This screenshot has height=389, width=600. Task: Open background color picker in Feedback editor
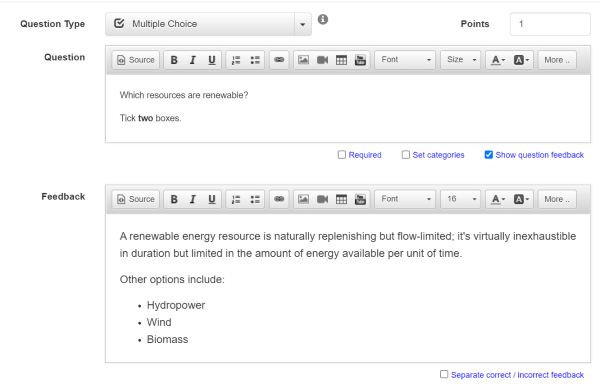pyautogui.click(x=521, y=199)
